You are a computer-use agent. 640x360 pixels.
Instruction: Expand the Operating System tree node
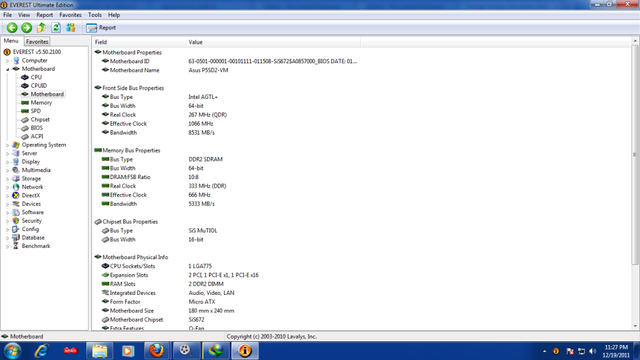click(x=7, y=145)
